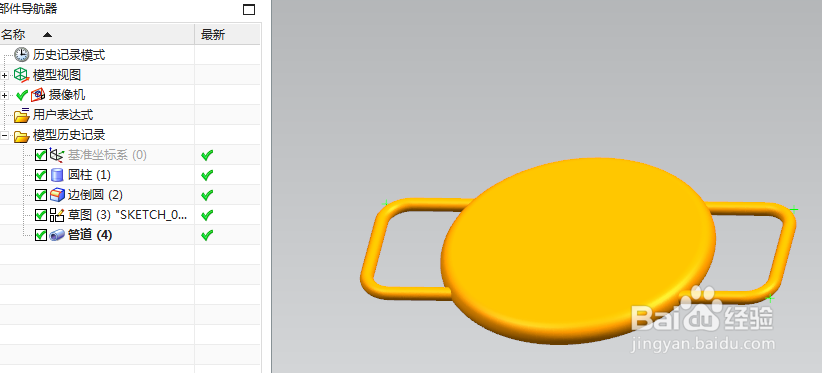Expand the 模型视图 node
822x373 pixels.
pos(5,75)
